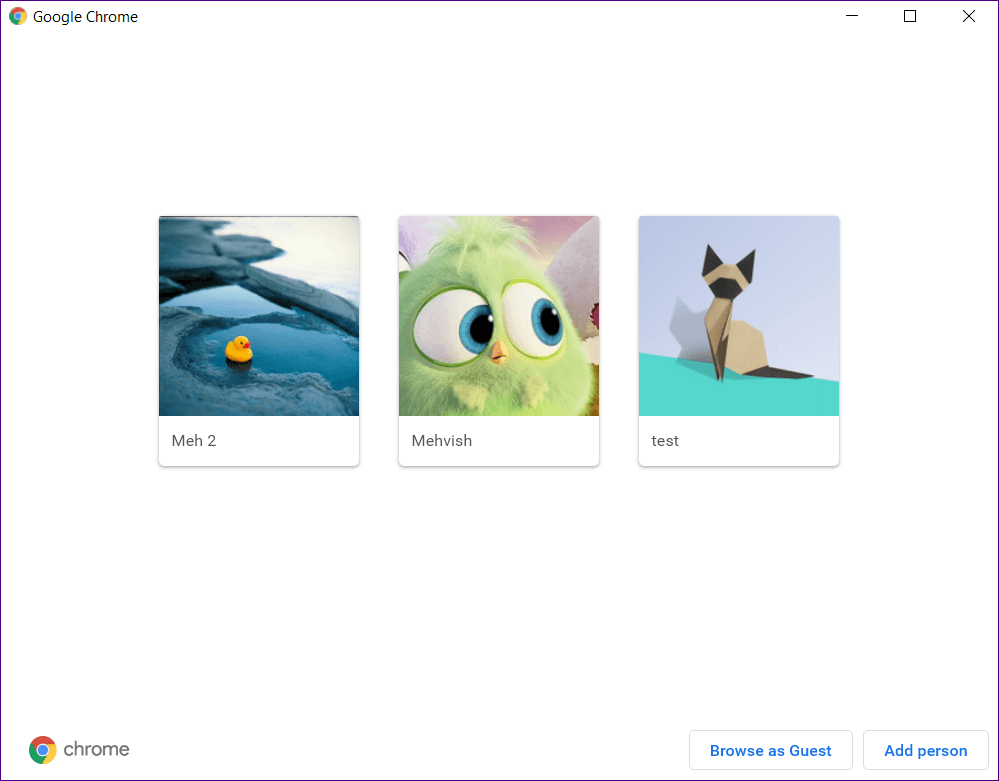
Task: Click Browse as Guest button
Action: click(770, 750)
